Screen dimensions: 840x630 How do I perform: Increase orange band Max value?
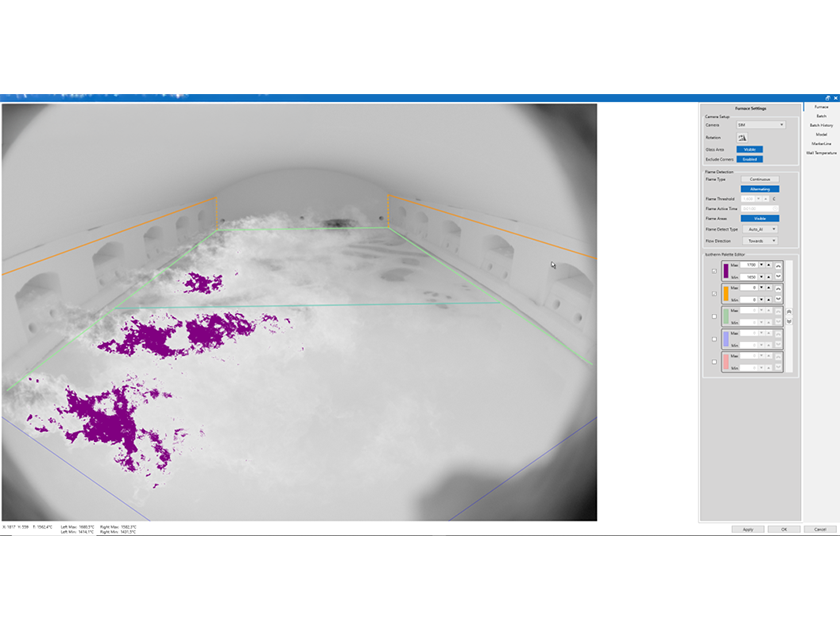(769, 288)
